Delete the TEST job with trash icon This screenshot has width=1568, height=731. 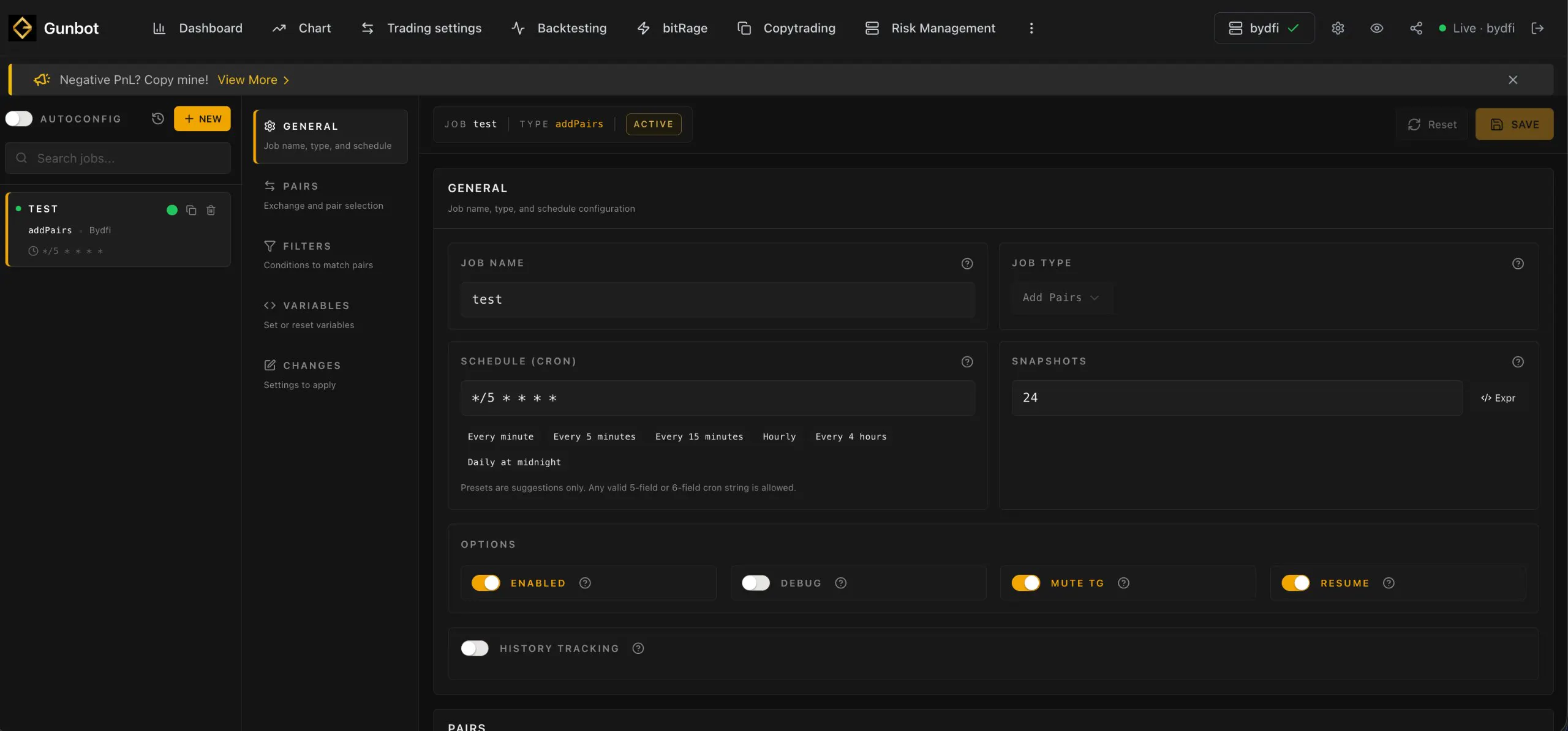[211, 210]
